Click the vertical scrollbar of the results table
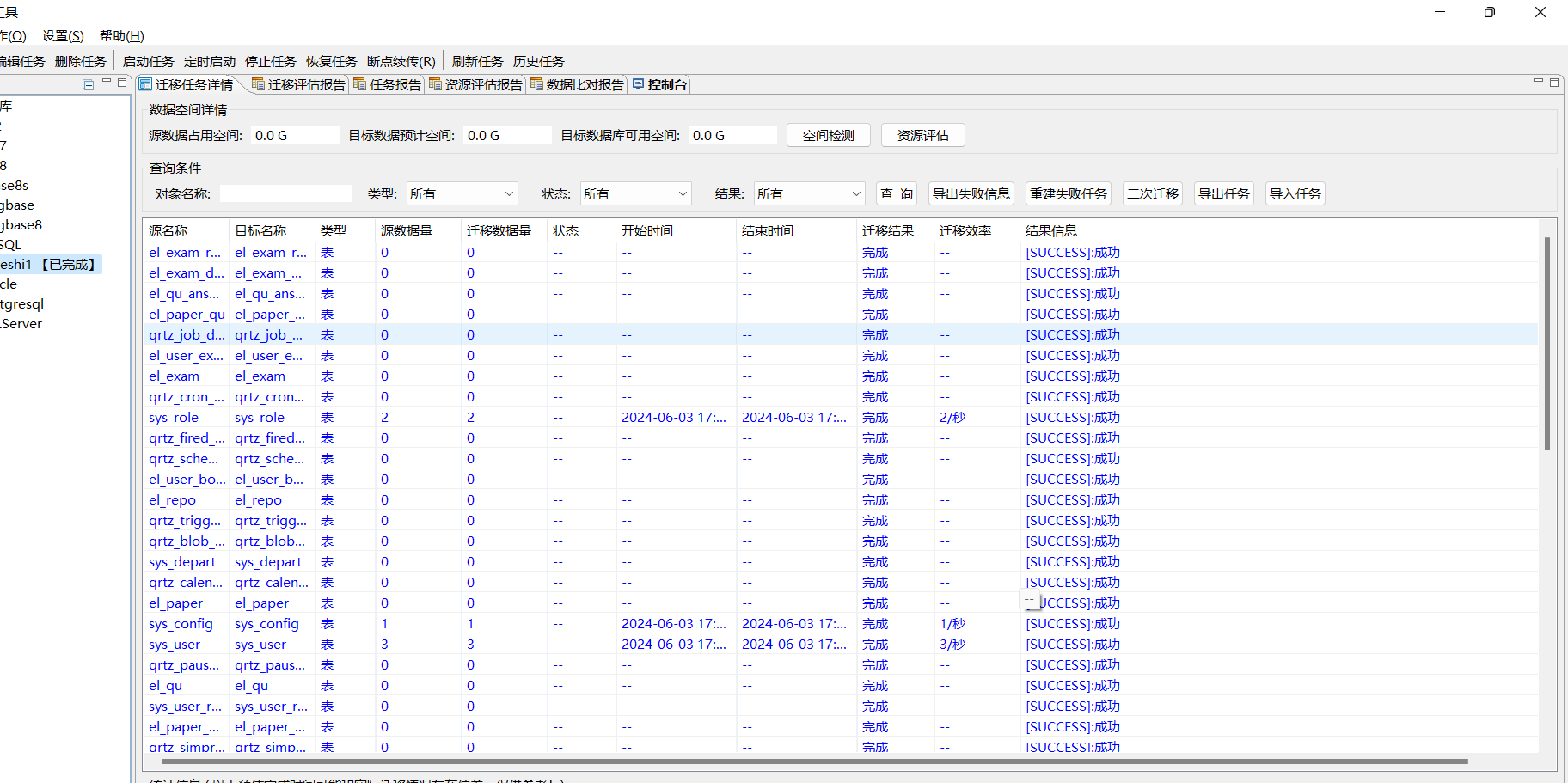This screenshot has height=783, width=1568. [x=1547, y=344]
